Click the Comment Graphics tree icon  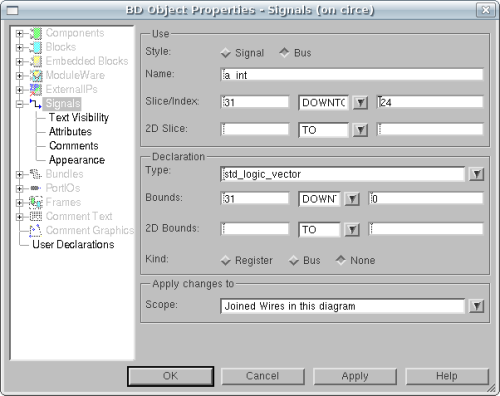tap(36, 230)
